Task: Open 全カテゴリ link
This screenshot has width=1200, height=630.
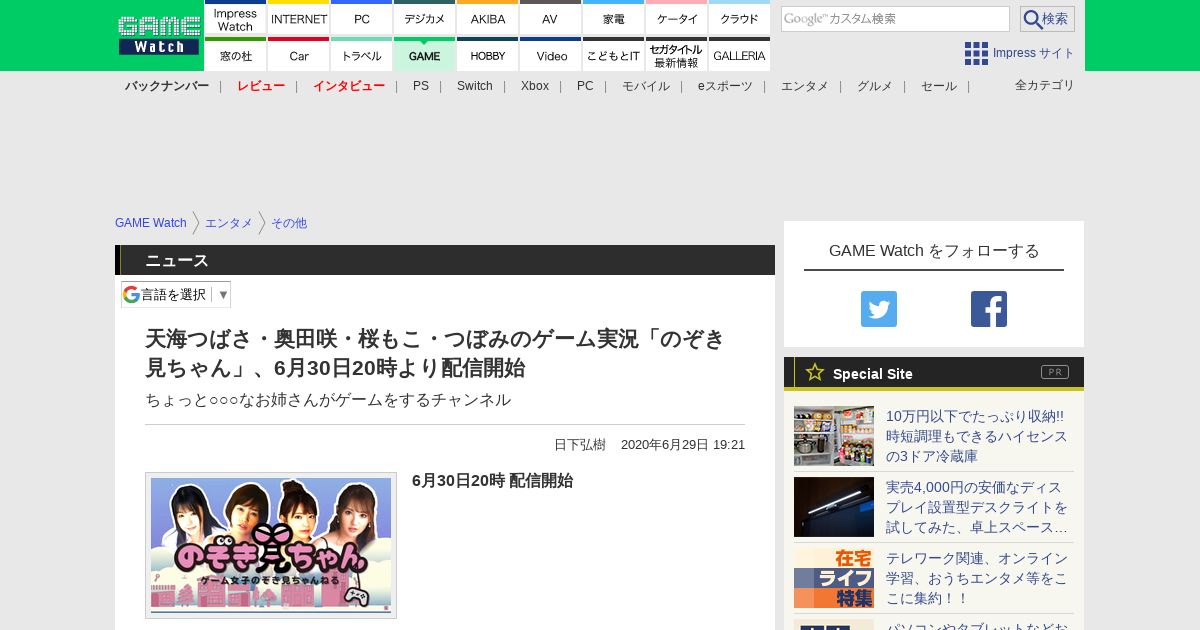Action: pos(1045,85)
